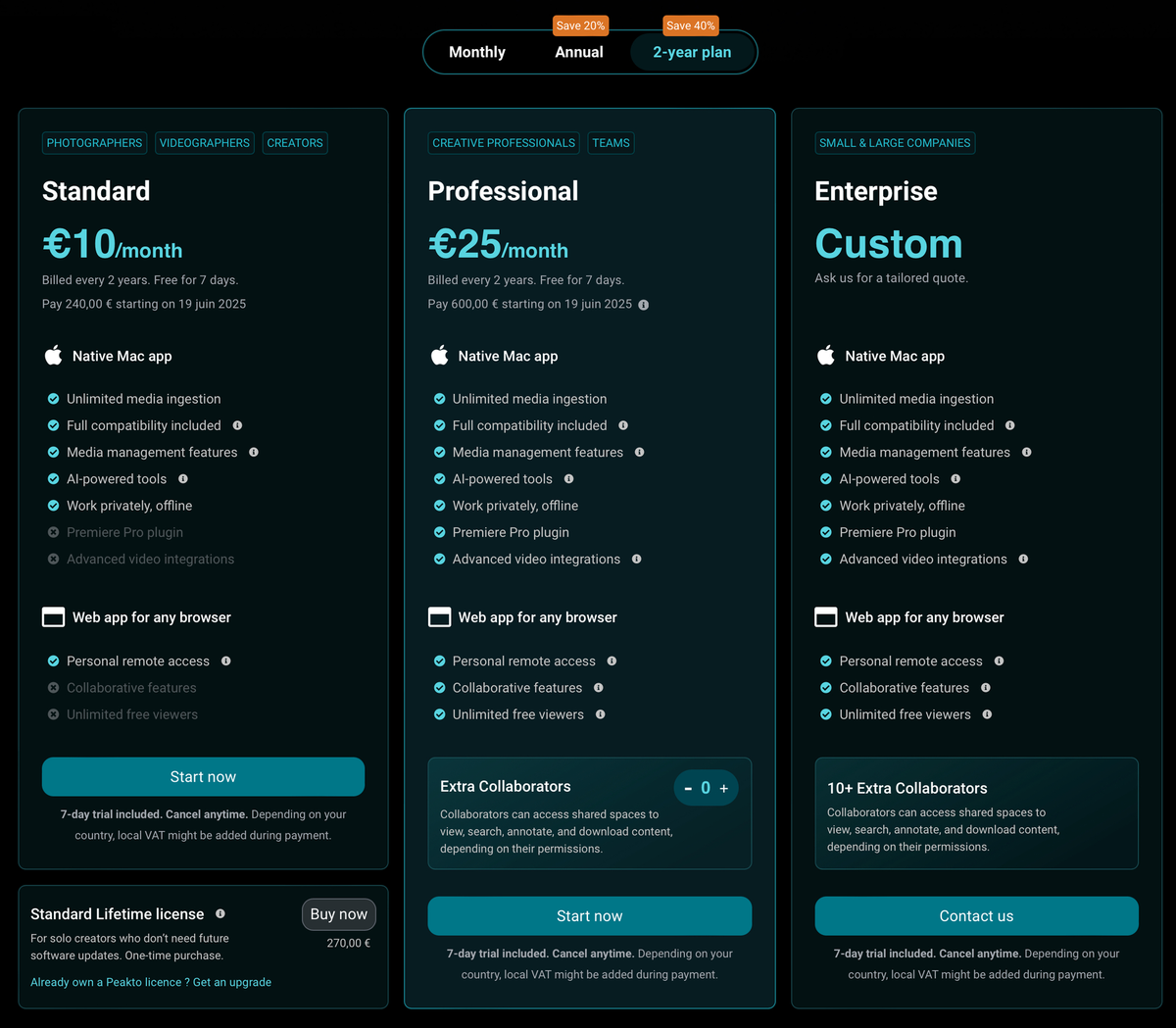1176x1028 pixels.
Task: Open info beside Professional's 600,00 € payment line
Action: click(x=644, y=305)
